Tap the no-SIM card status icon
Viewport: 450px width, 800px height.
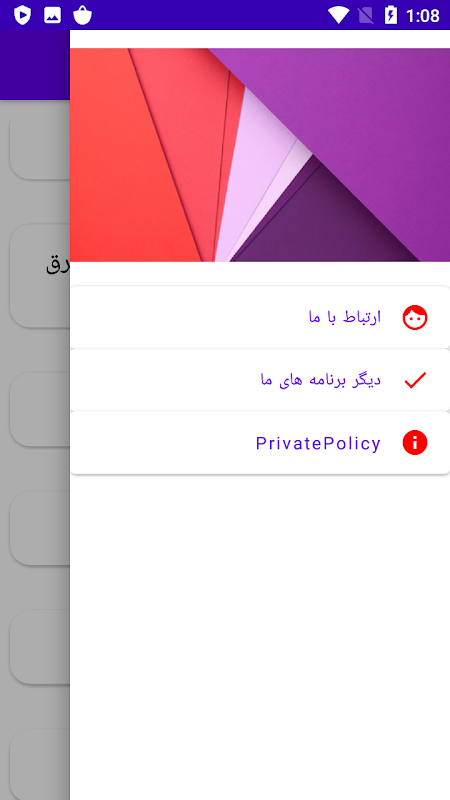366,15
